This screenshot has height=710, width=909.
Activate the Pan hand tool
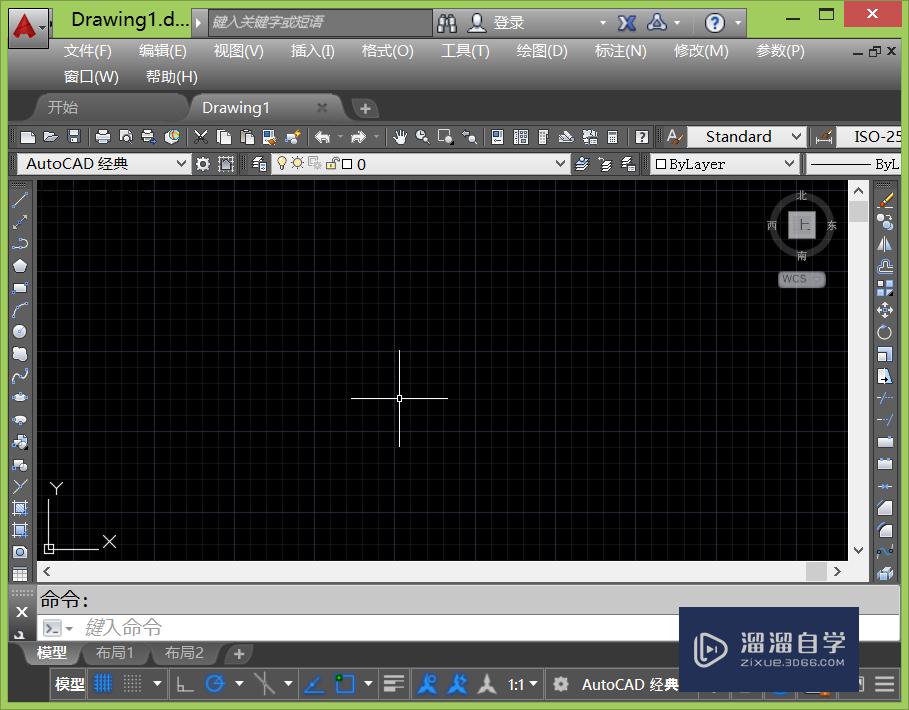tap(400, 137)
